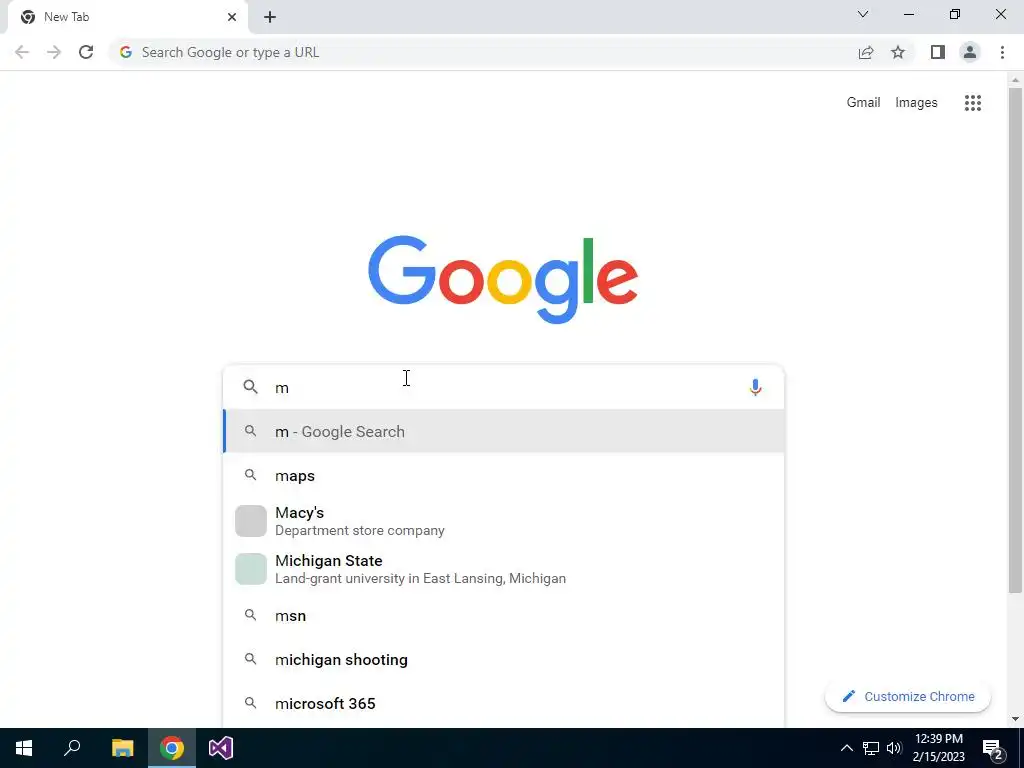The width and height of the screenshot is (1024, 768).
Task: Open the Google apps grid
Action: click(973, 103)
